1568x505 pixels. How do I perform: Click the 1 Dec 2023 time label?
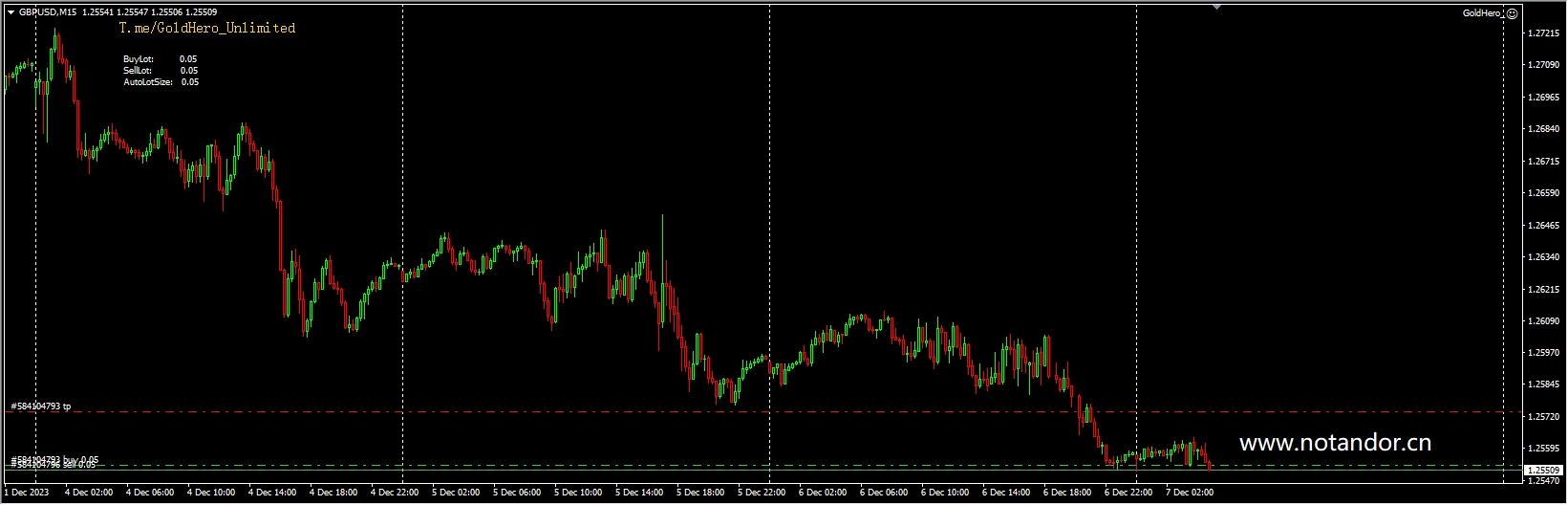26,493
